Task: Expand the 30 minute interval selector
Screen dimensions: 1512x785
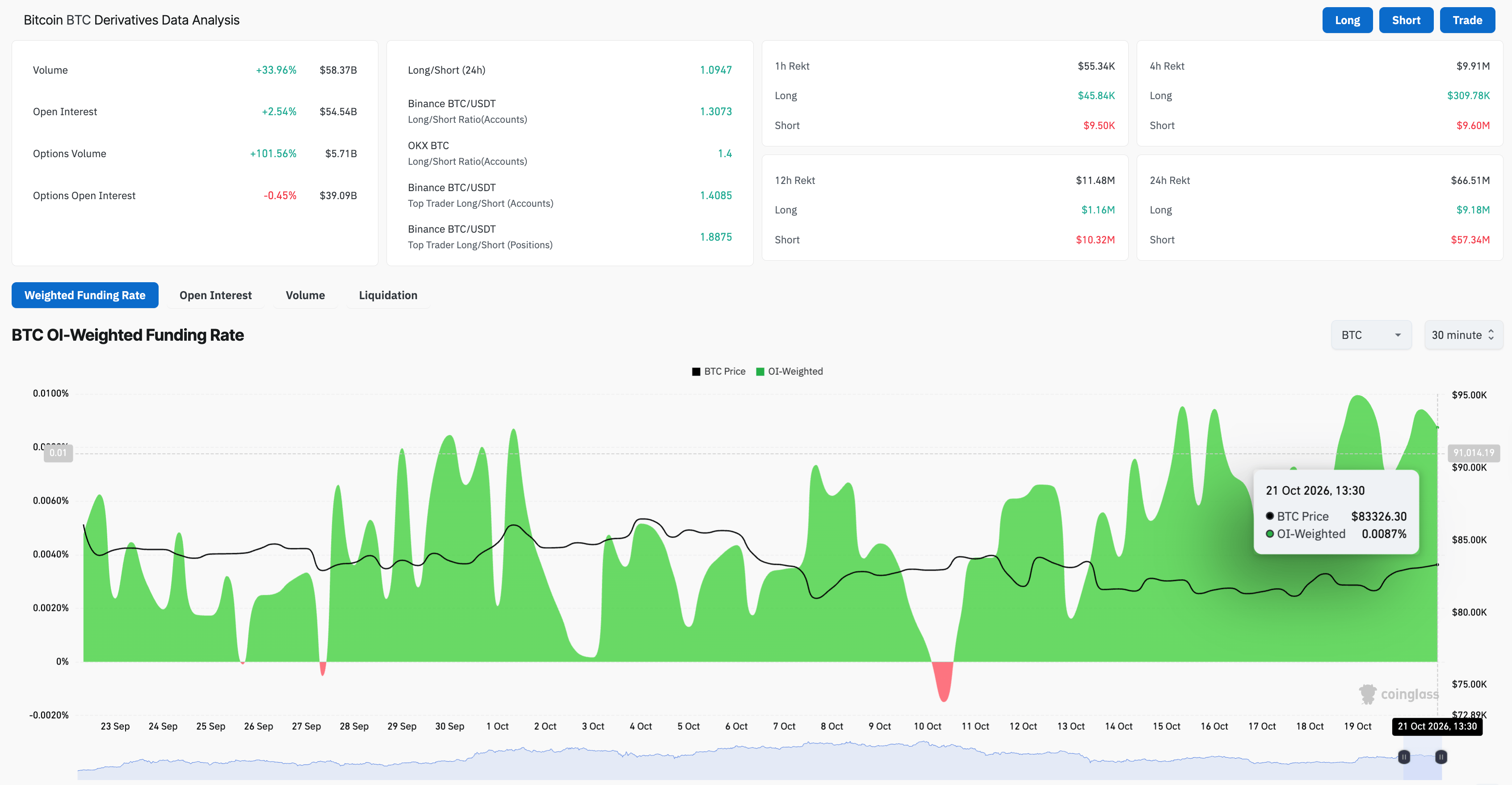Action: tap(1463, 335)
